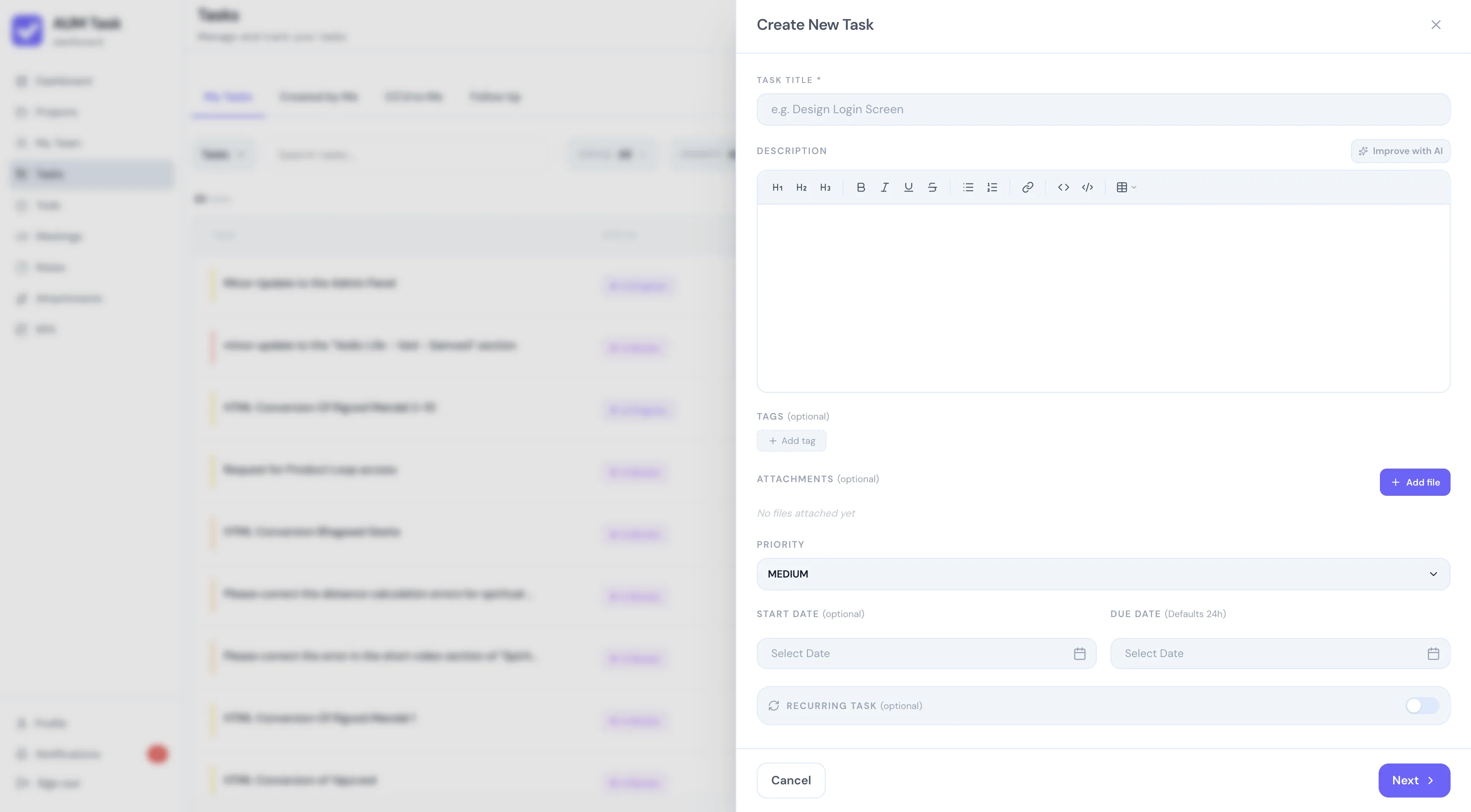Apply Heading 2 formatting in description toolbar
The height and width of the screenshot is (812, 1471).
[x=801, y=187]
